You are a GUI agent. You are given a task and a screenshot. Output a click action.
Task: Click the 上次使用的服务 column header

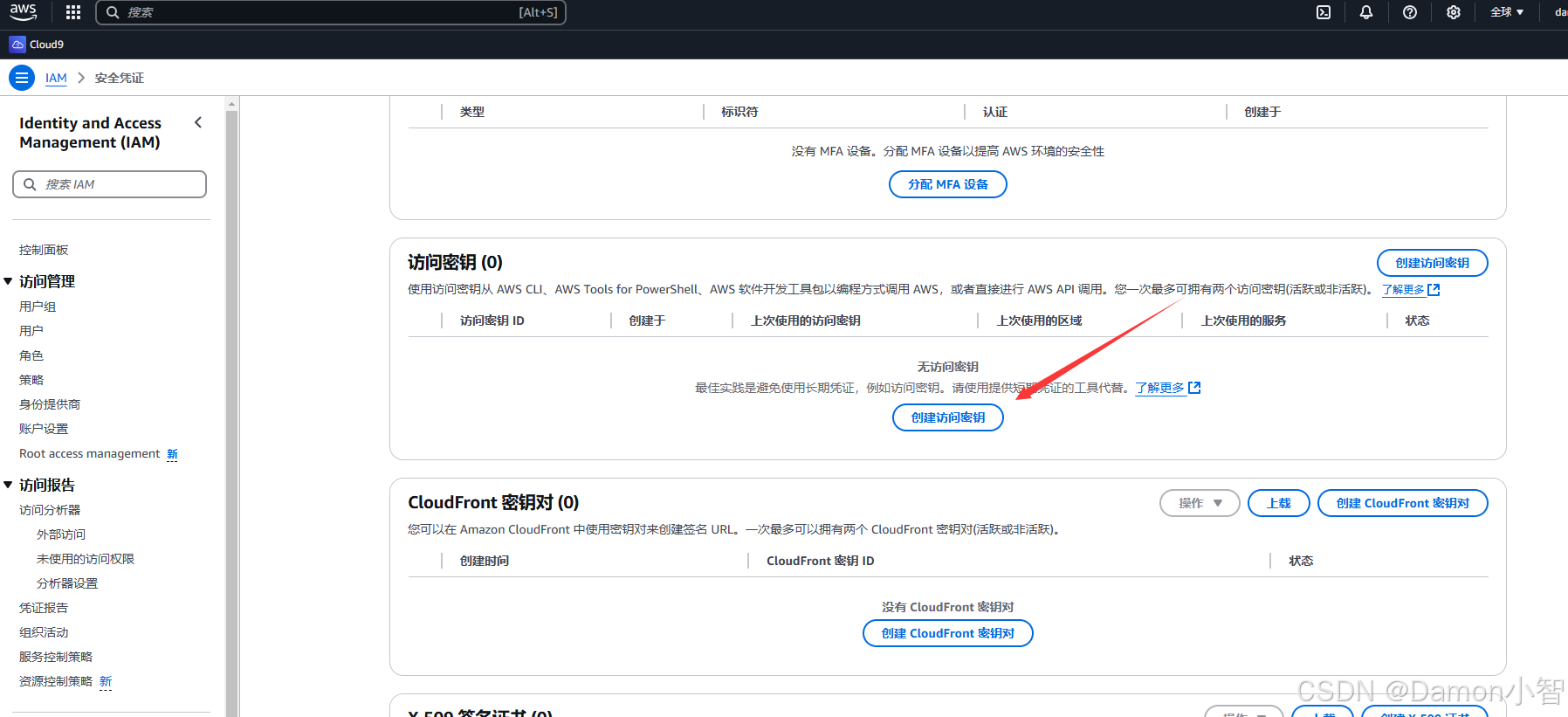click(x=1243, y=321)
